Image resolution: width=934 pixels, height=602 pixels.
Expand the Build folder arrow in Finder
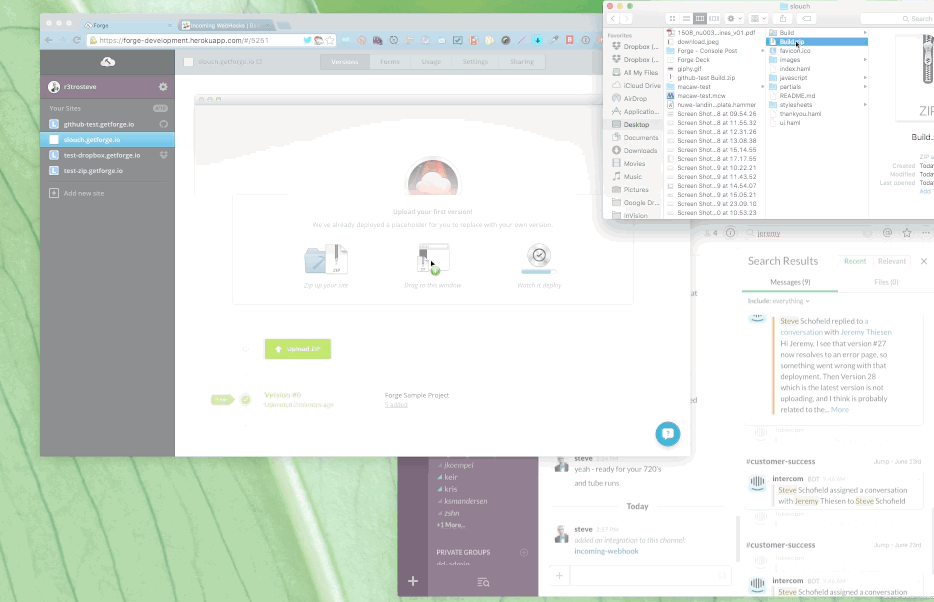pos(865,33)
